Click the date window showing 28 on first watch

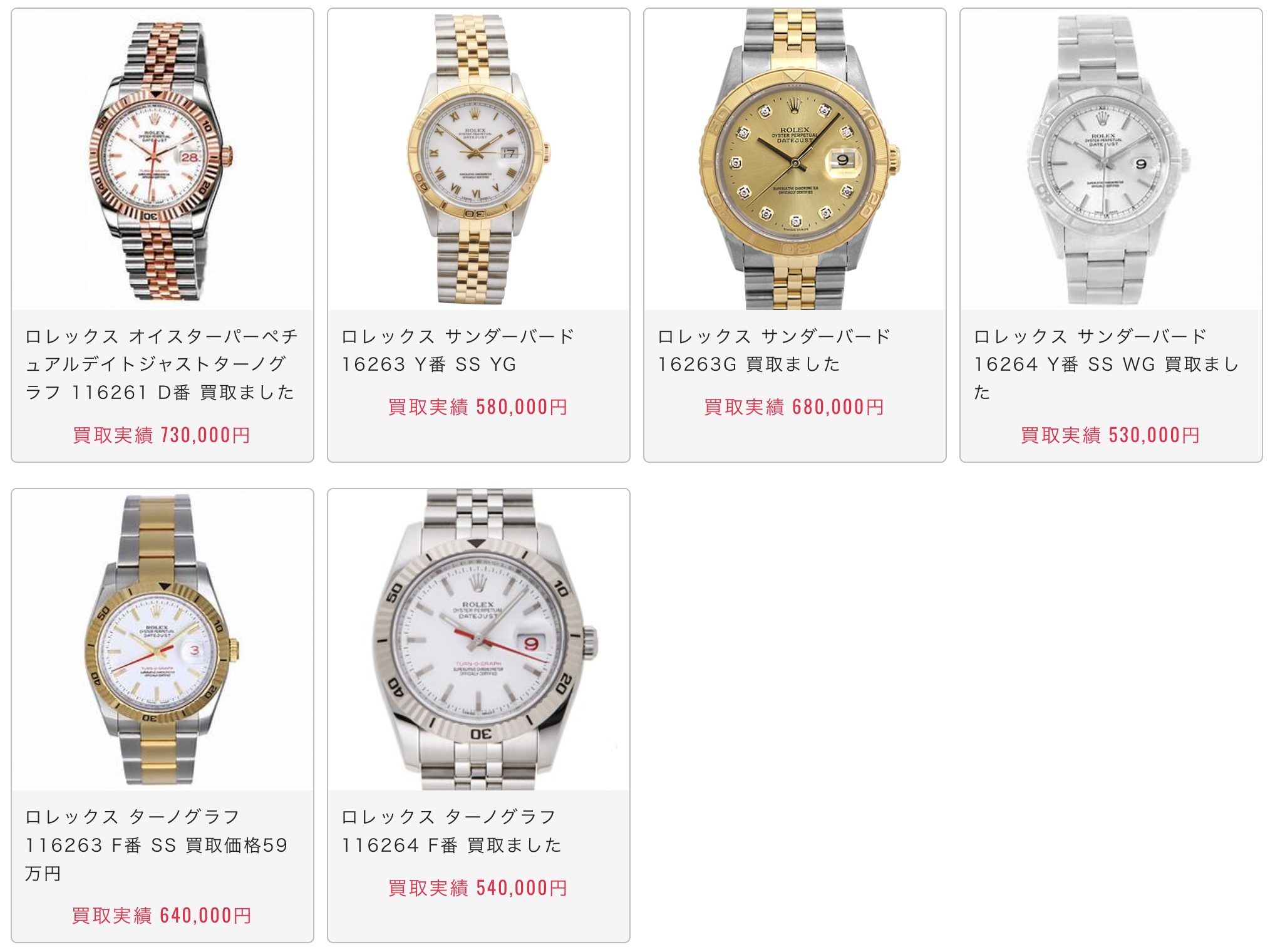[190, 157]
